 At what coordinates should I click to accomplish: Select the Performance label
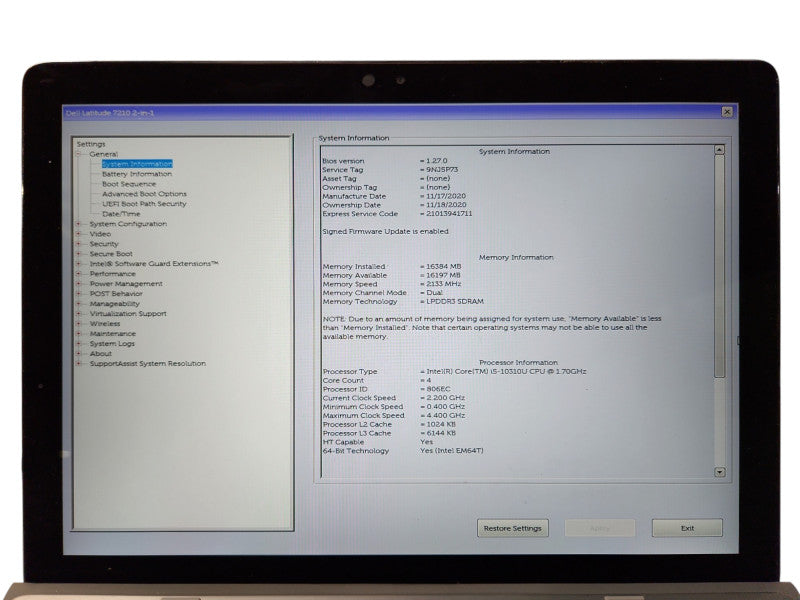coord(112,274)
